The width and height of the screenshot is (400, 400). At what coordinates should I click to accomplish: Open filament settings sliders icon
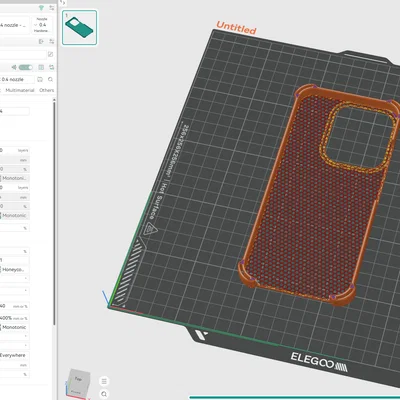(52, 41)
